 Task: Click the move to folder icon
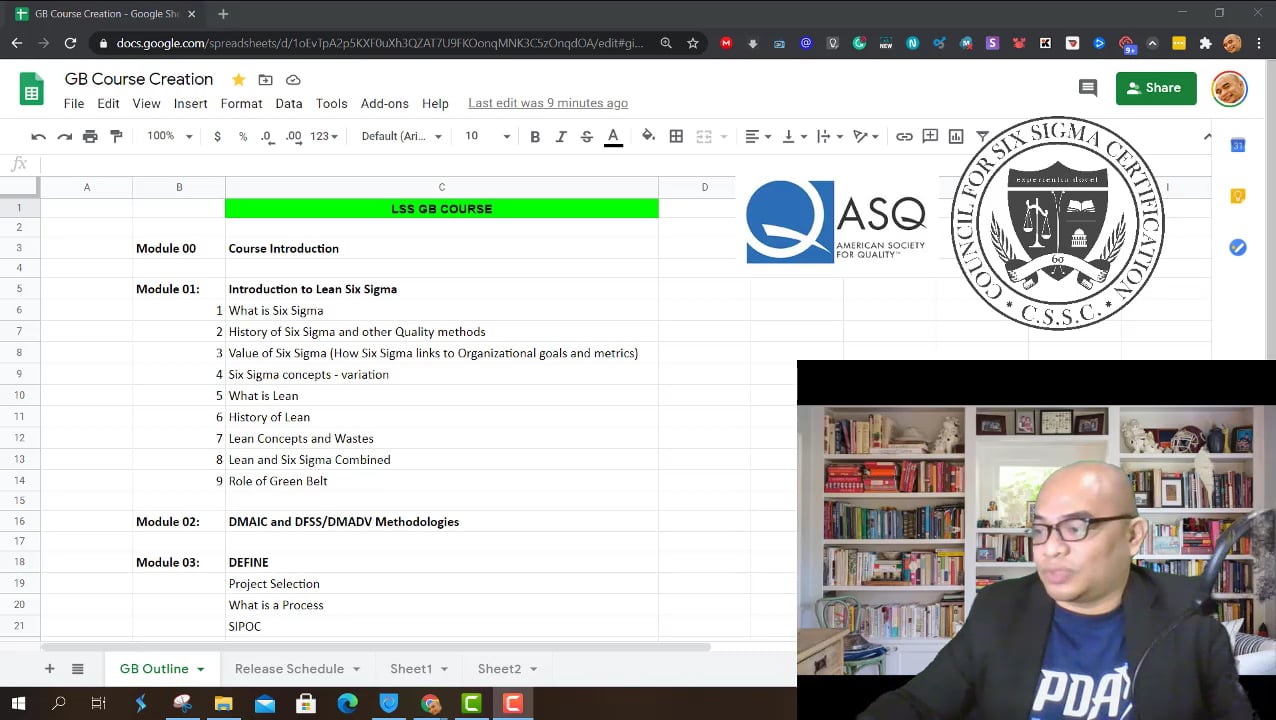tap(265, 80)
